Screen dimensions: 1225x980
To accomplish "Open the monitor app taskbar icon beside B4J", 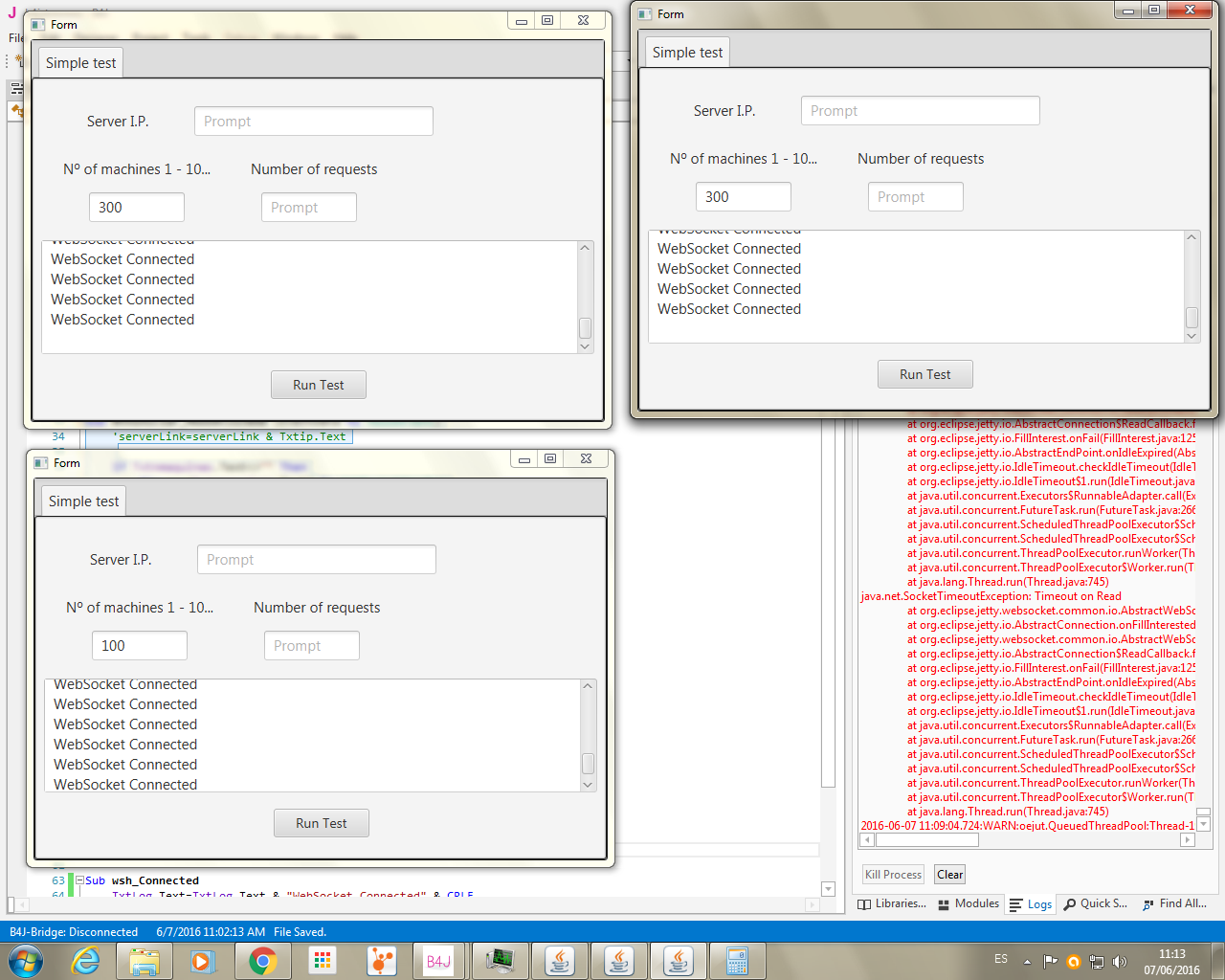I will click(501, 961).
